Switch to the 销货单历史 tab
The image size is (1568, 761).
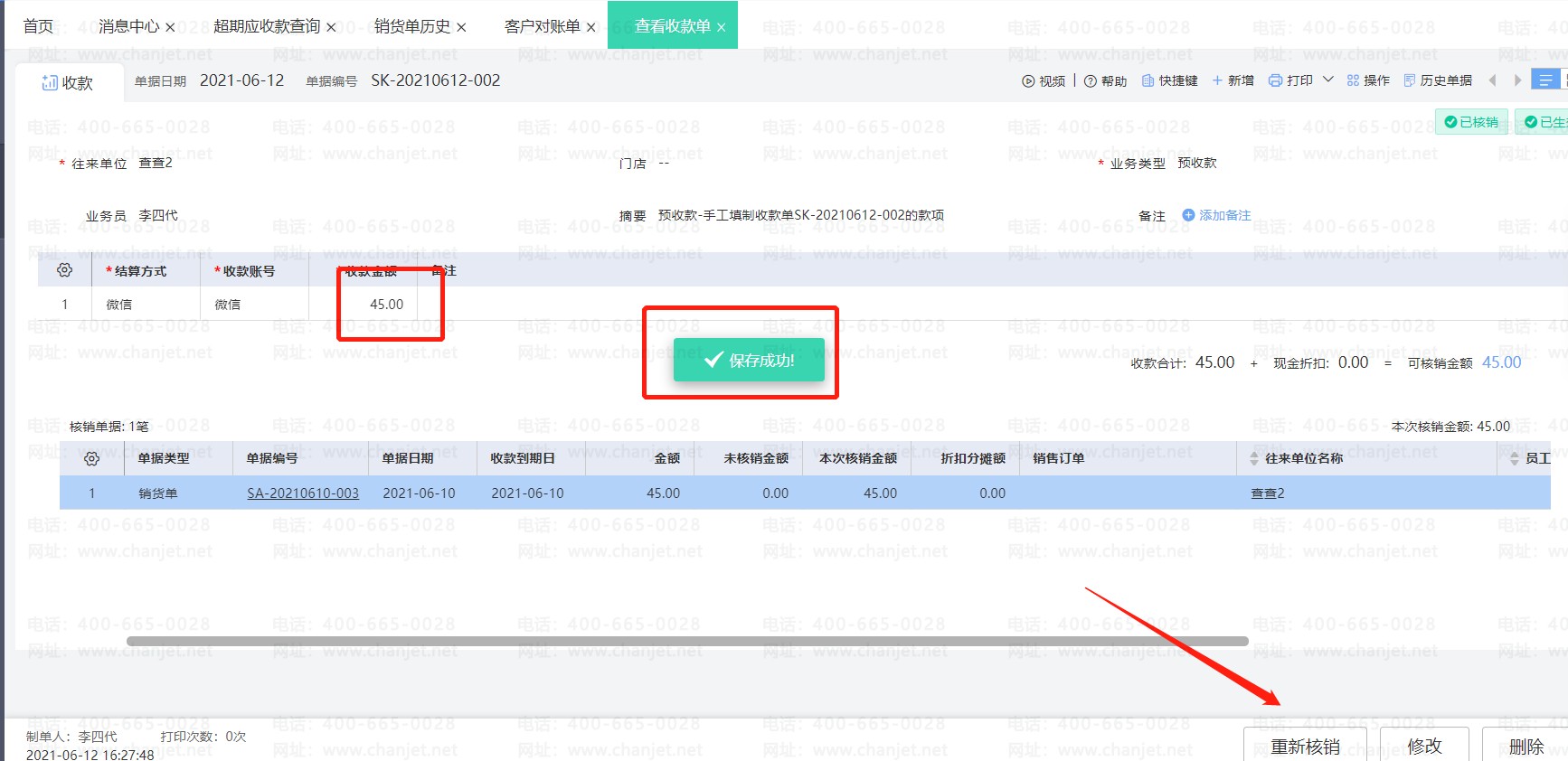[411, 26]
